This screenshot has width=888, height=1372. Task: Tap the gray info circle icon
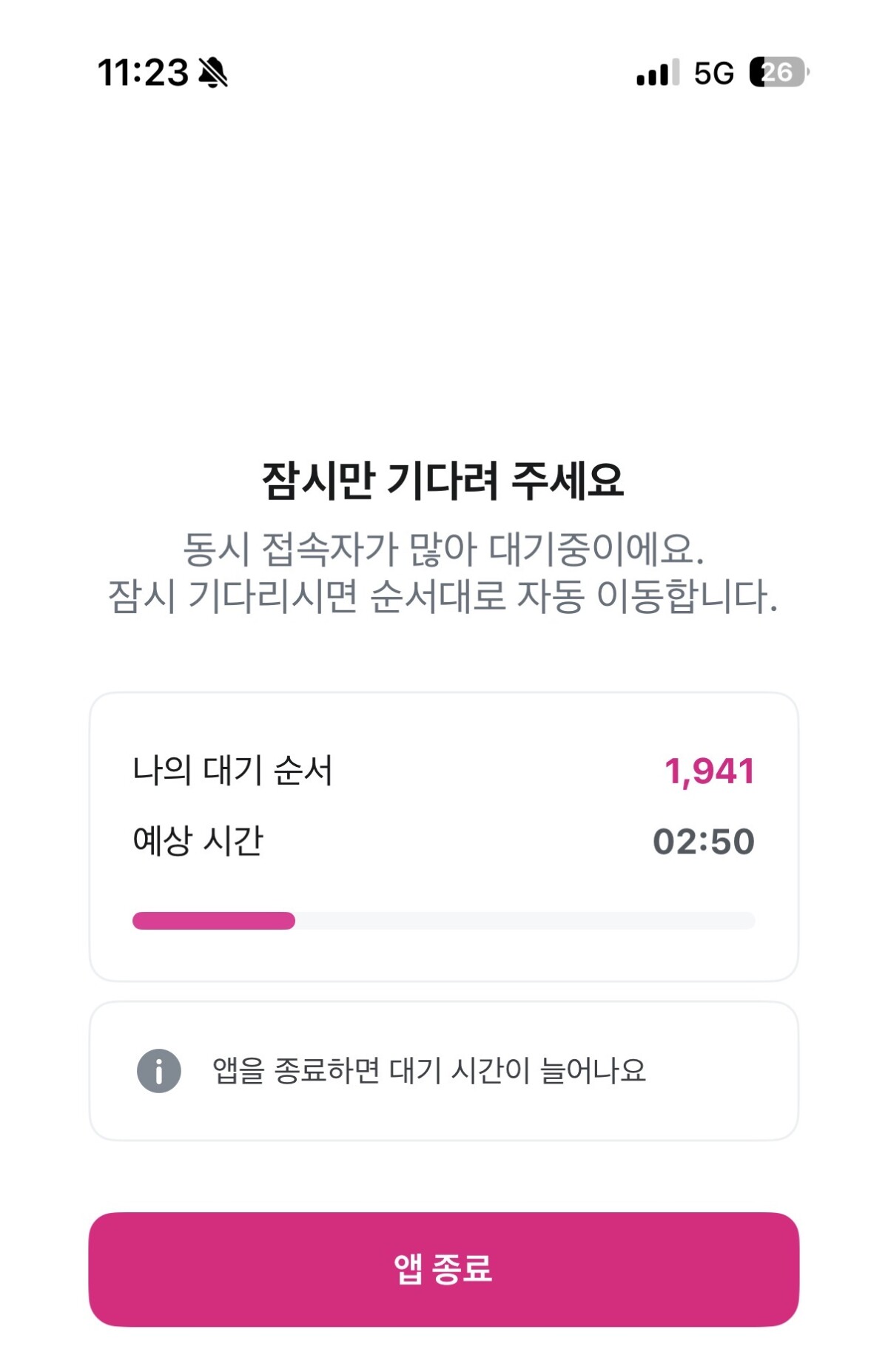pyautogui.click(x=159, y=1070)
